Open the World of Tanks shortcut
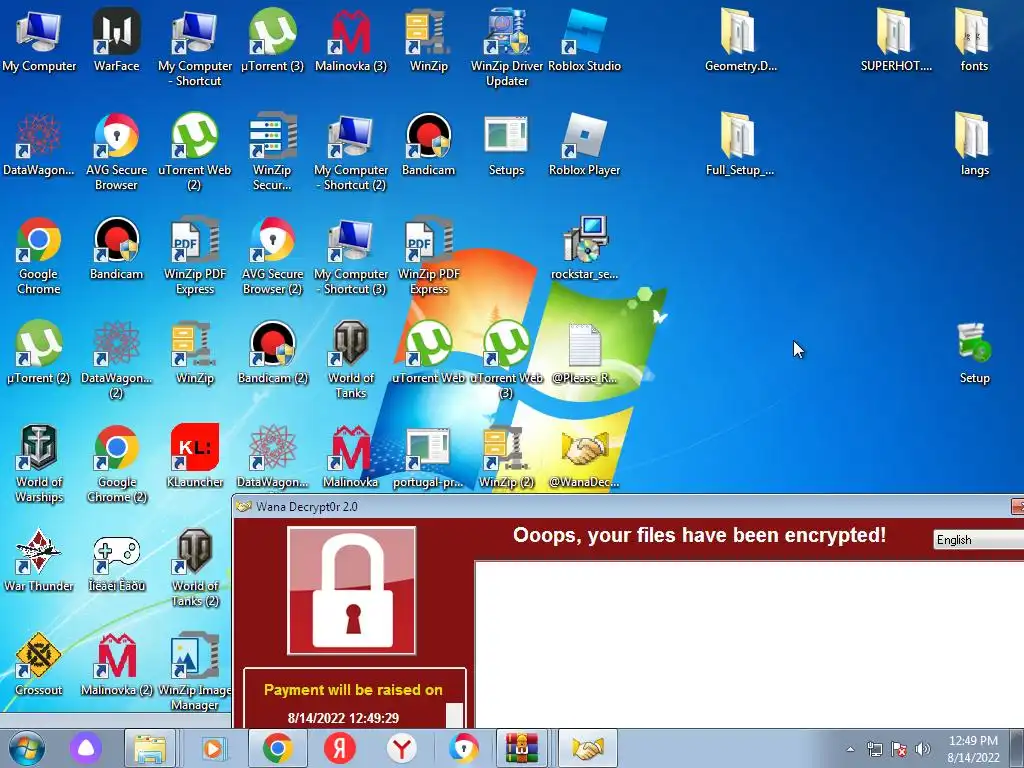Viewport: 1024px width, 768px height. click(351, 360)
